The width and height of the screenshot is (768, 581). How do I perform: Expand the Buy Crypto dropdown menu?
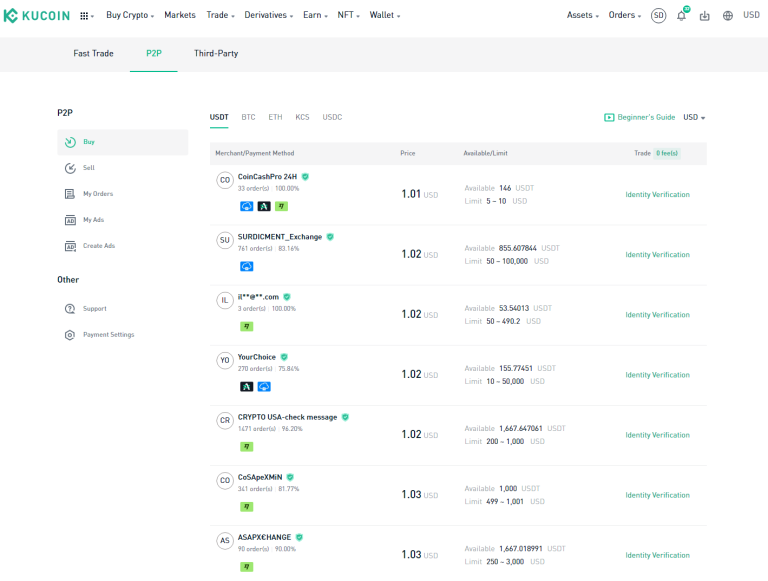(x=130, y=16)
